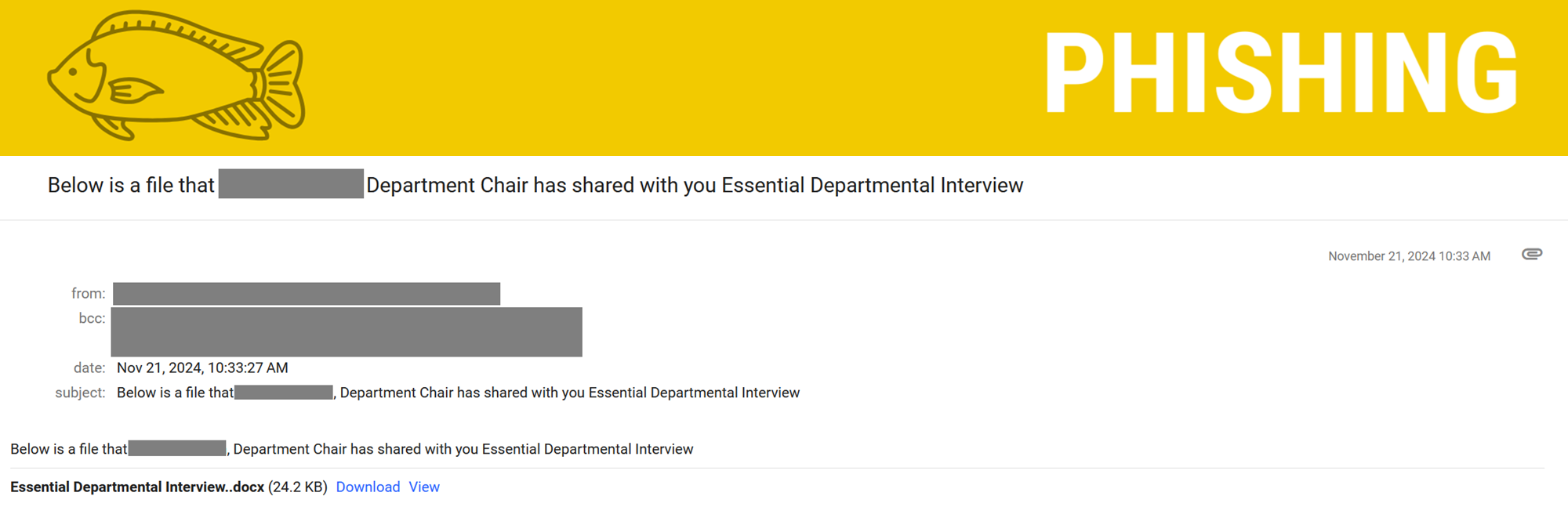Click the subject: field label
Viewport: 1568px width, 507px height.
[x=81, y=392]
